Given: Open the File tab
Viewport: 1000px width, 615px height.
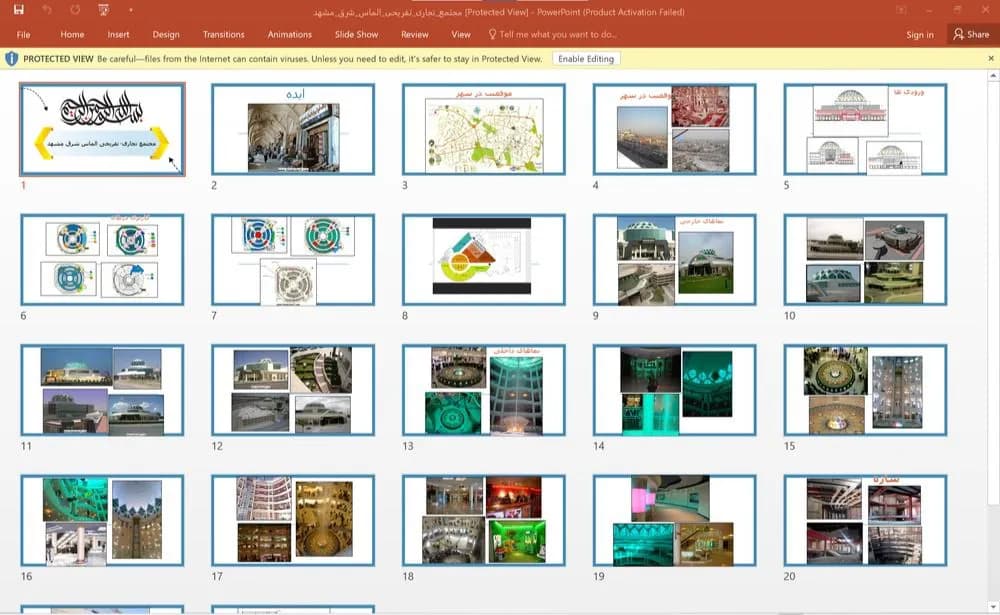Looking at the screenshot, I should 24,34.
